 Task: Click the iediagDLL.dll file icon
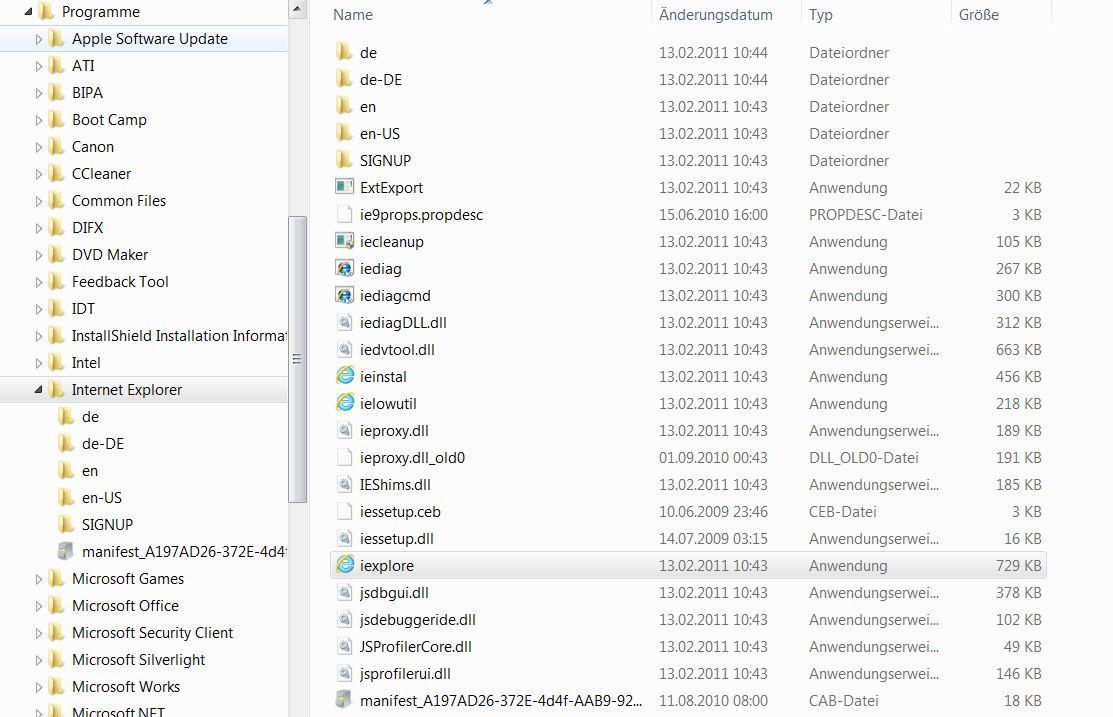[345, 322]
